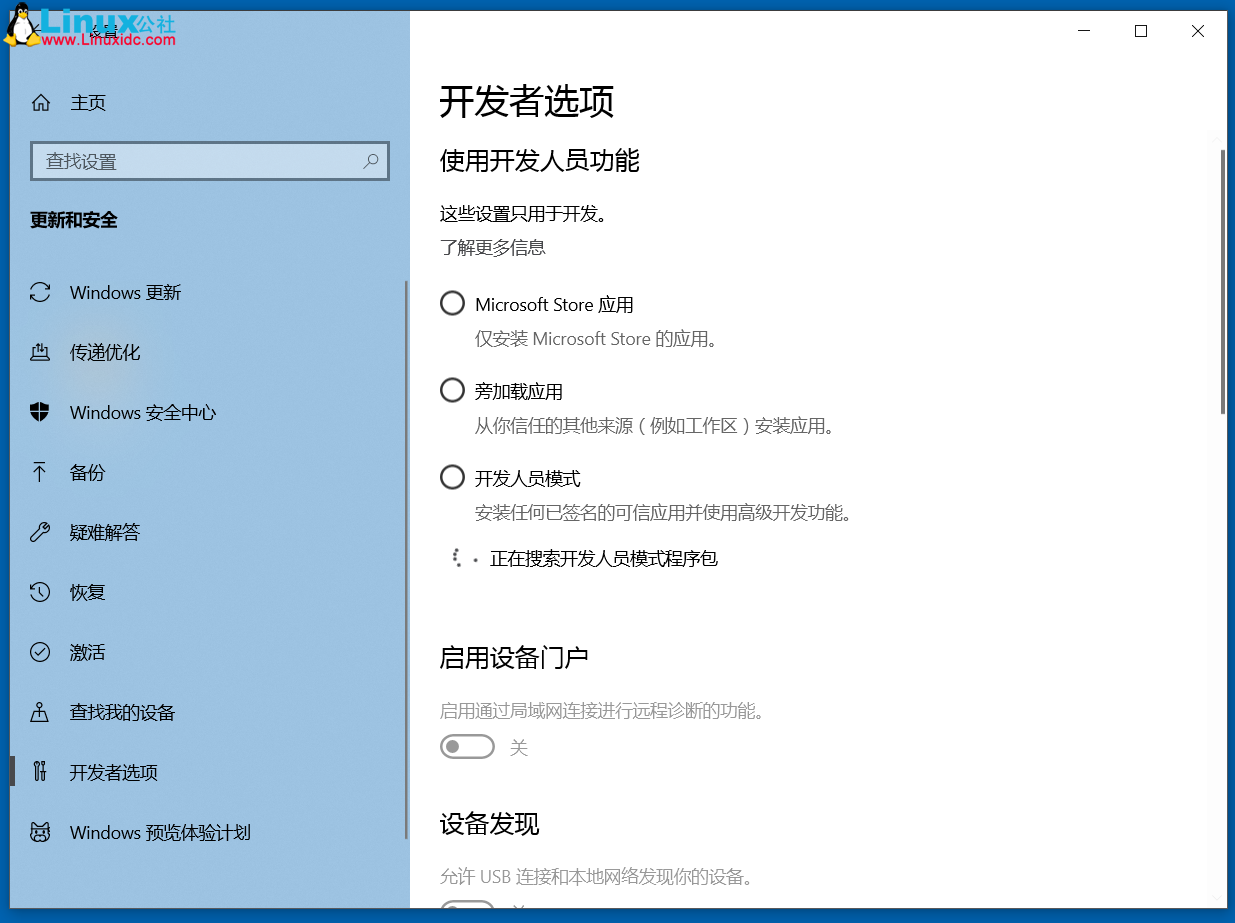
Task: Click the 传递优化 delivery icon
Action: pyautogui.click(x=40, y=352)
